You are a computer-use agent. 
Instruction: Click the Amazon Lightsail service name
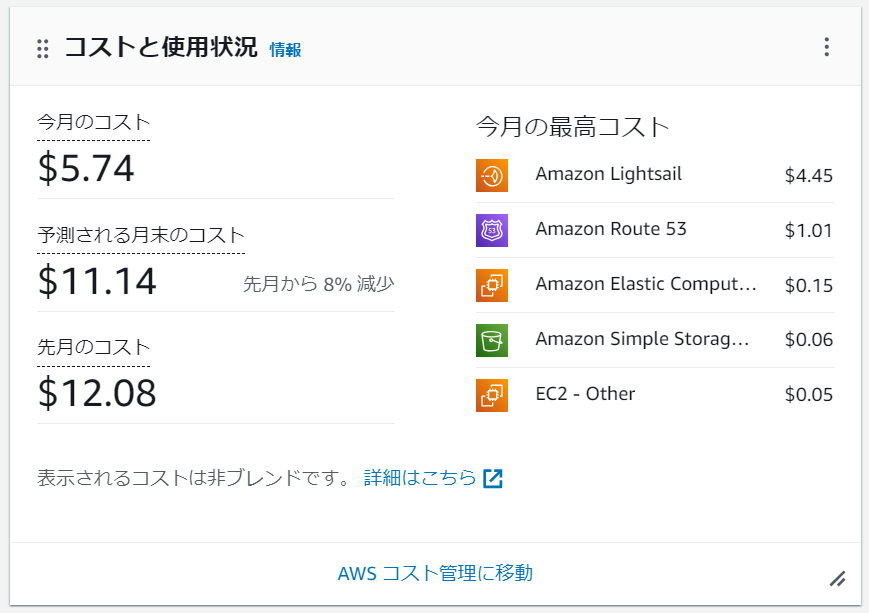(608, 174)
